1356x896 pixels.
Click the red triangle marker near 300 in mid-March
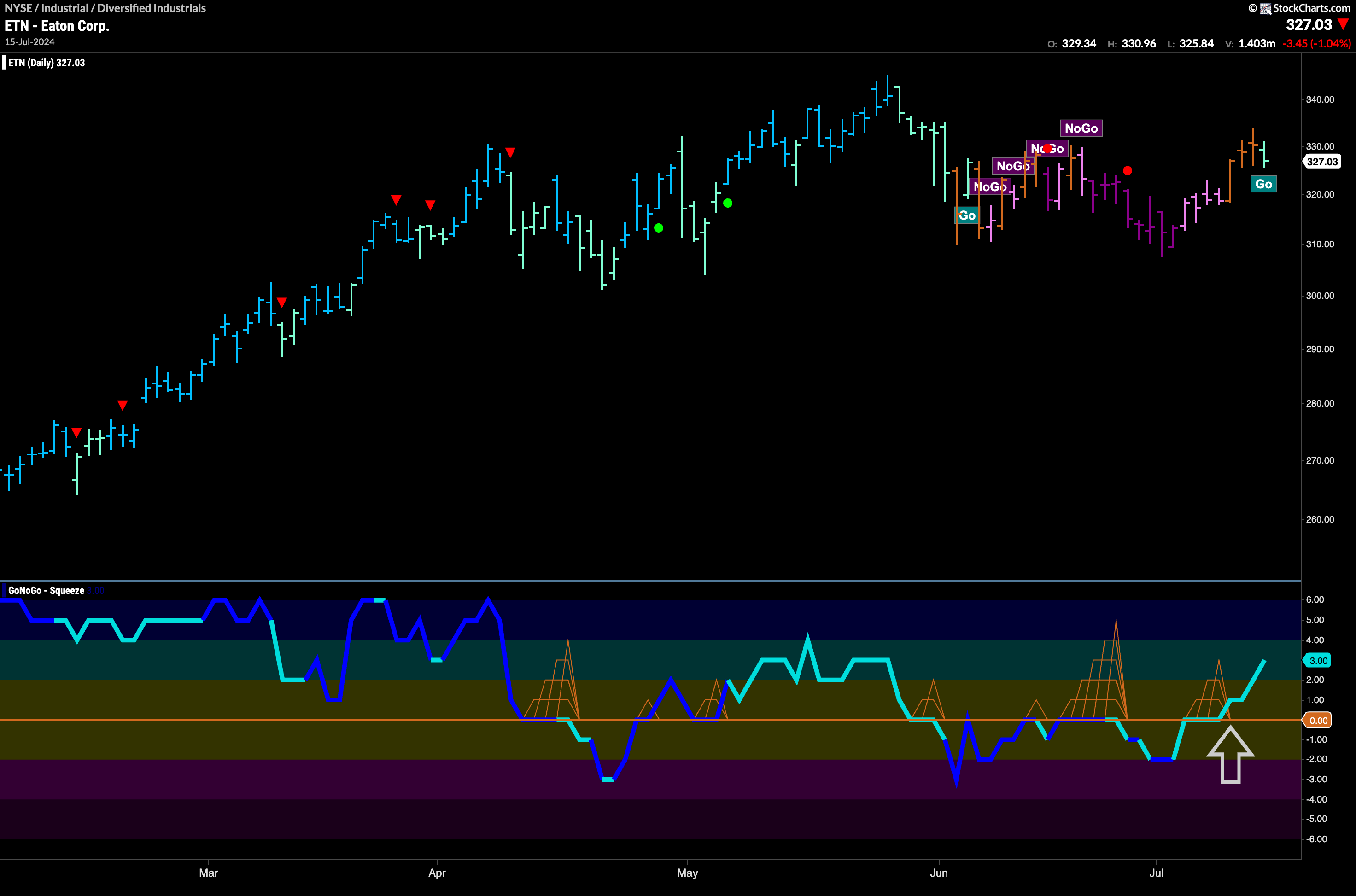(x=282, y=303)
